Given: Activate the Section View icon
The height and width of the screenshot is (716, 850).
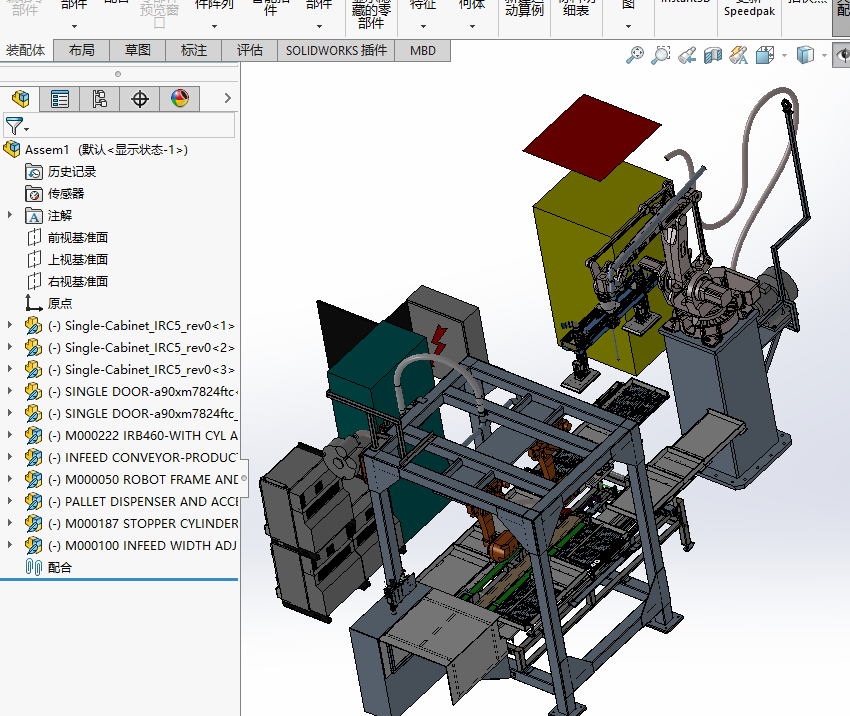Looking at the screenshot, I should [x=713, y=56].
